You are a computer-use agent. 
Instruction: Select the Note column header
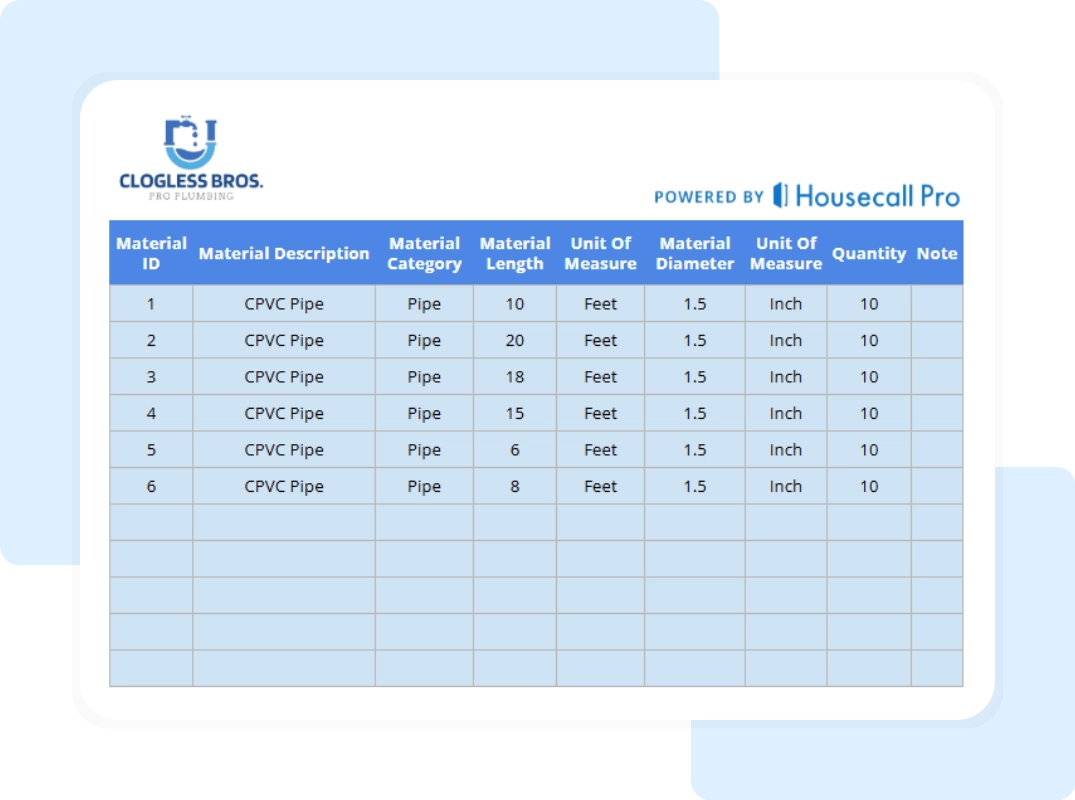(x=937, y=253)
